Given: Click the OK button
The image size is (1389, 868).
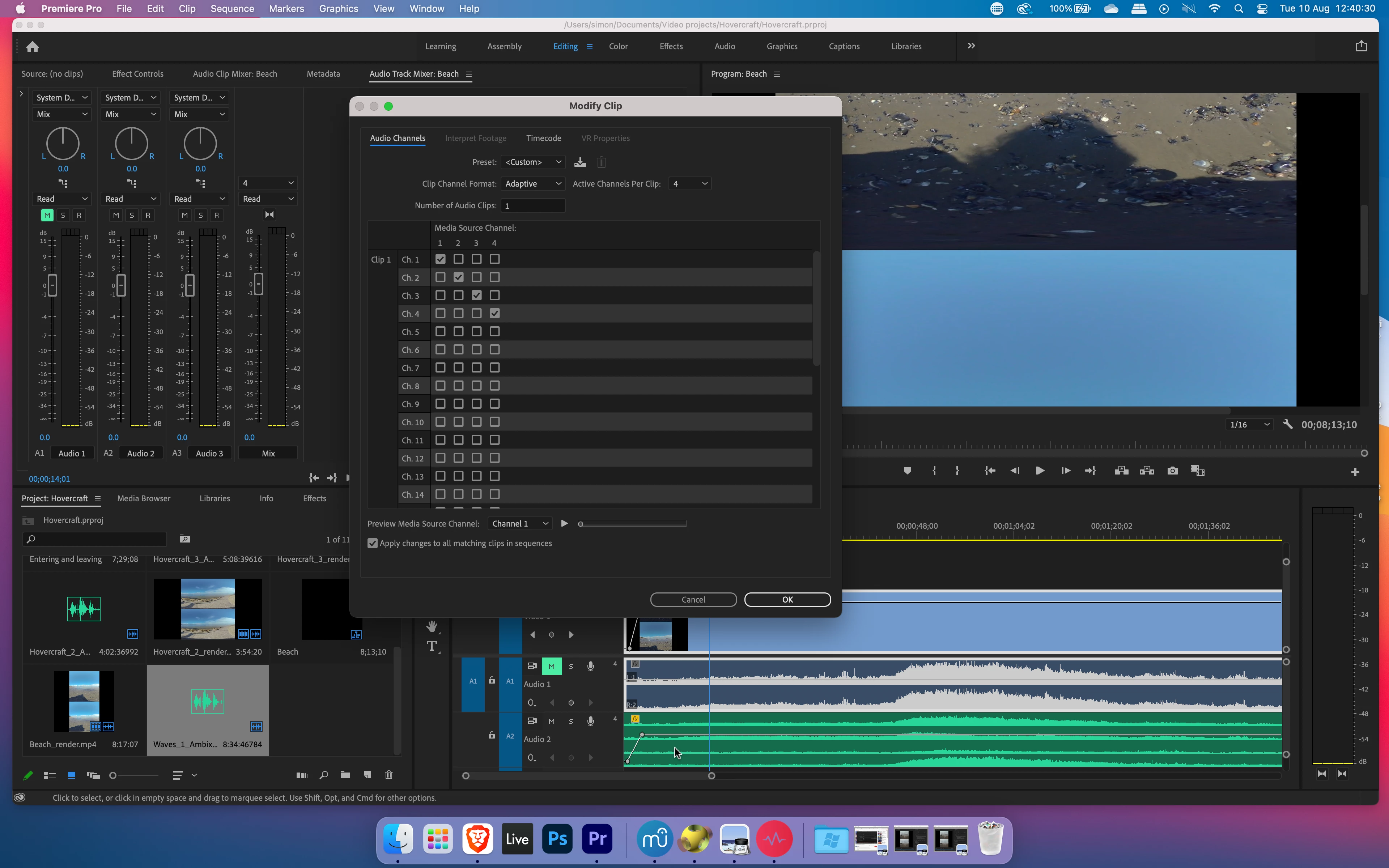Looking at the screenshot, I should pos(787,599).
